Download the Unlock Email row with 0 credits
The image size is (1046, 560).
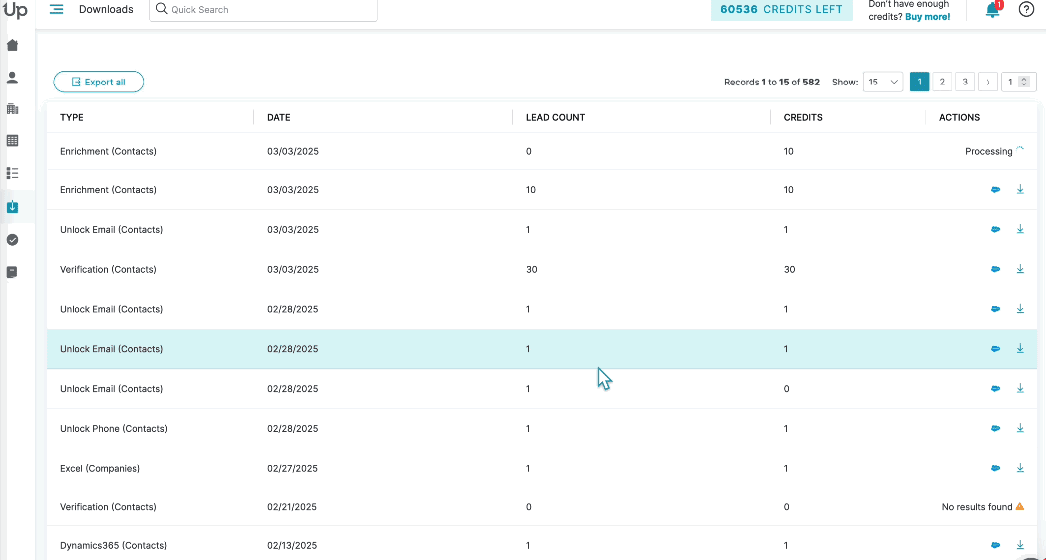point(1020,388)
